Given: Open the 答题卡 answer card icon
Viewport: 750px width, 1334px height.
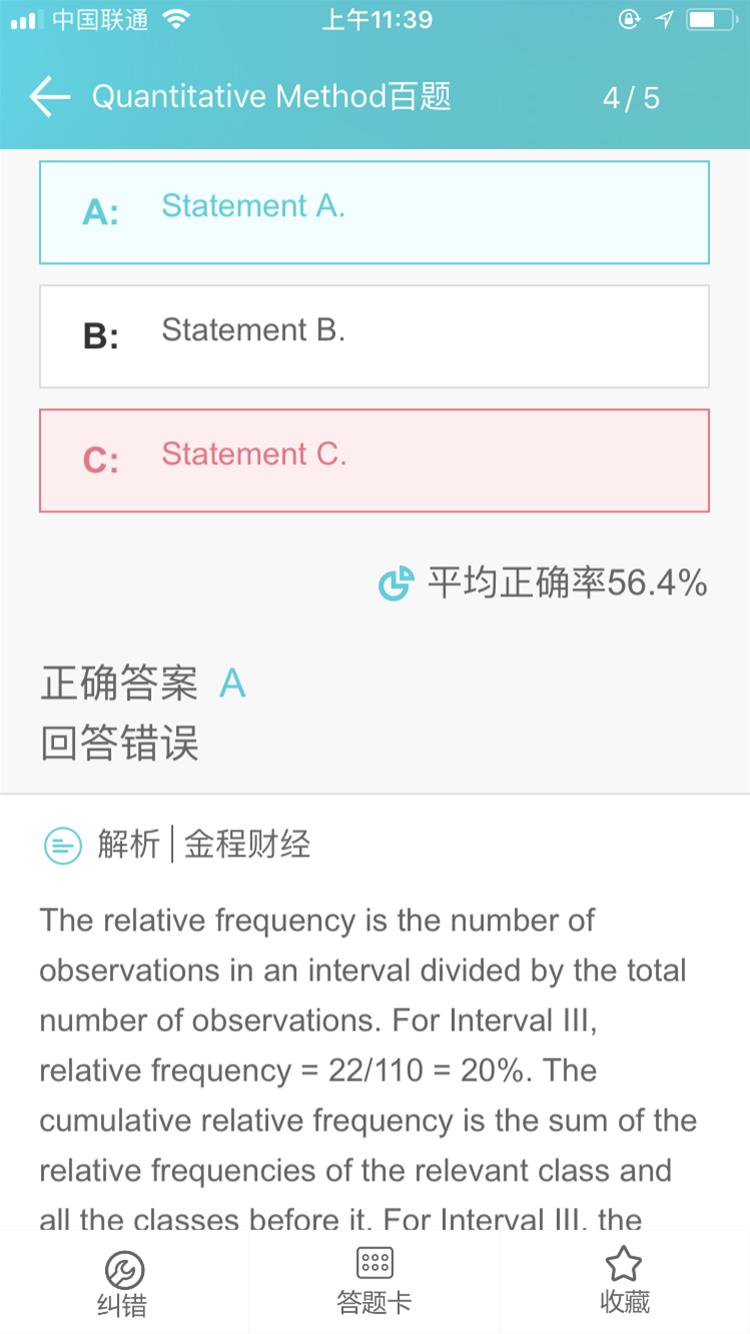Looking at the screenshot, I should tap(374, 1263).
